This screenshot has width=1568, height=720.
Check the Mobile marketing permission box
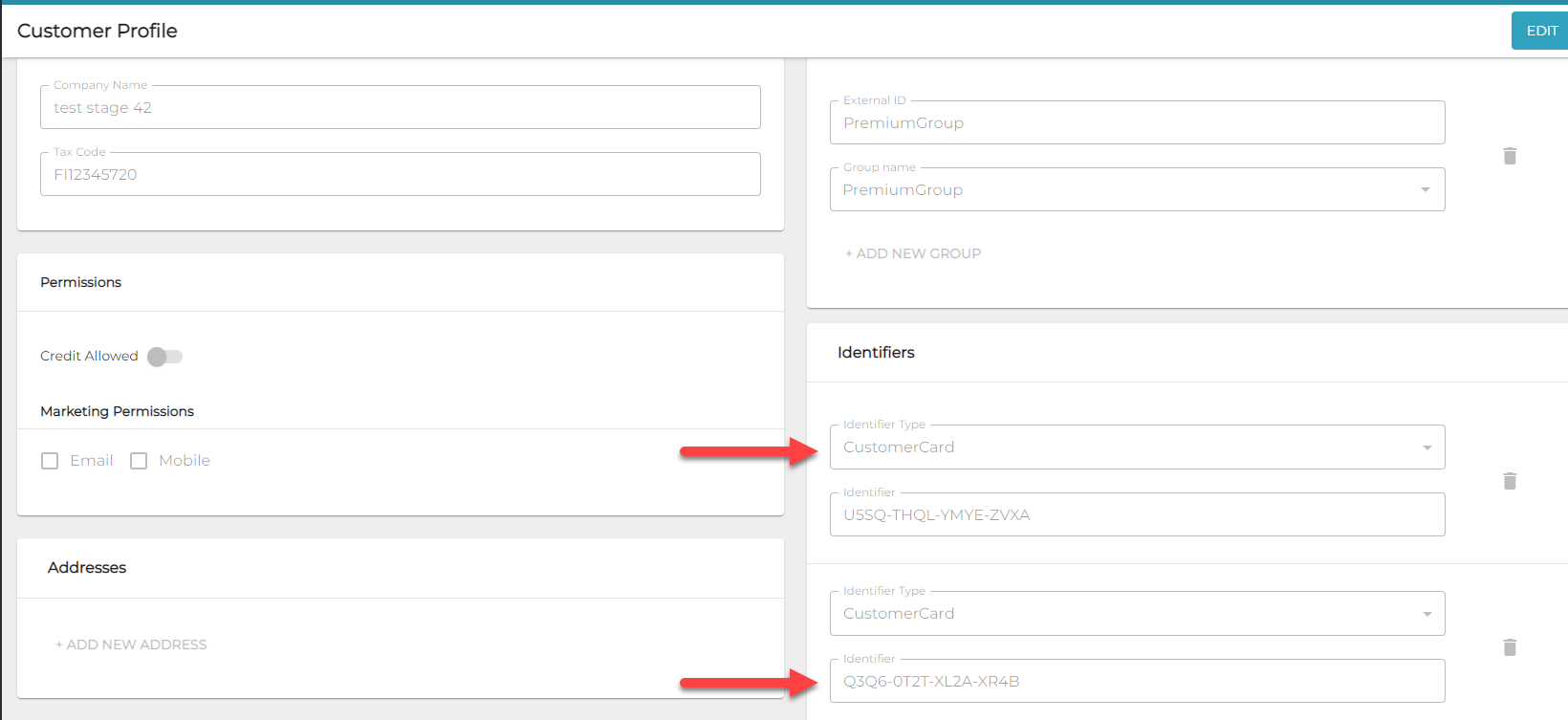pyautogui.click(x=139, y=461)
